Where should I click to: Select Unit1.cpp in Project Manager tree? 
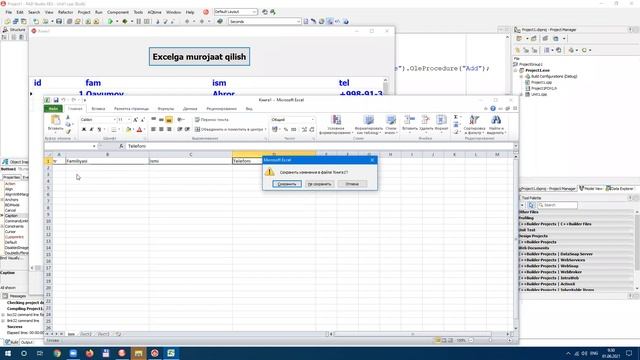point(539,94)
